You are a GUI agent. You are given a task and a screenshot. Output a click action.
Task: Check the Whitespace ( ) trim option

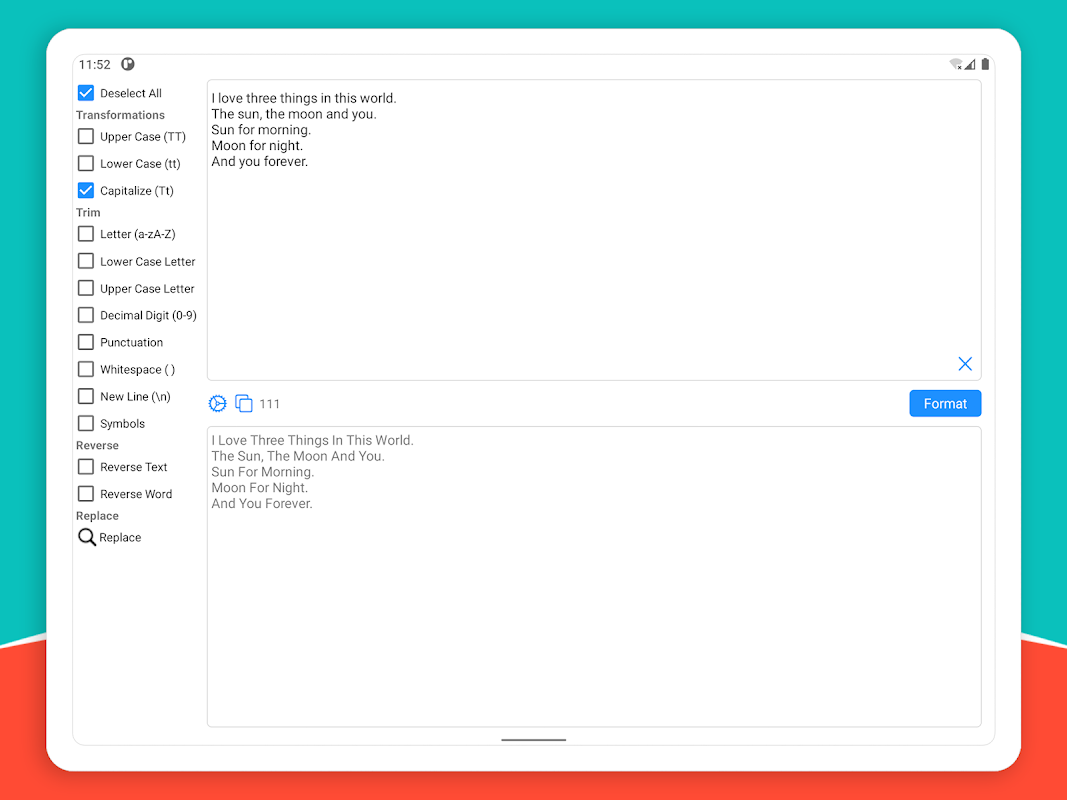[86, 369]
